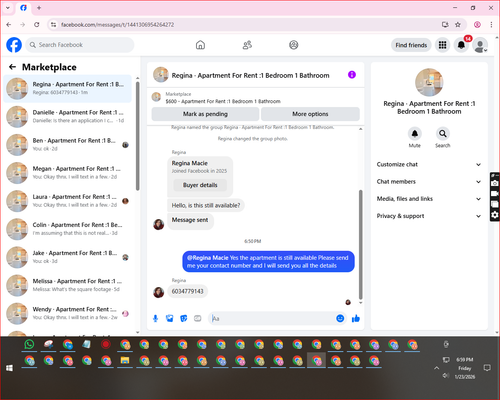Open Wendy apartment conversation

click(x=68, y=313)
